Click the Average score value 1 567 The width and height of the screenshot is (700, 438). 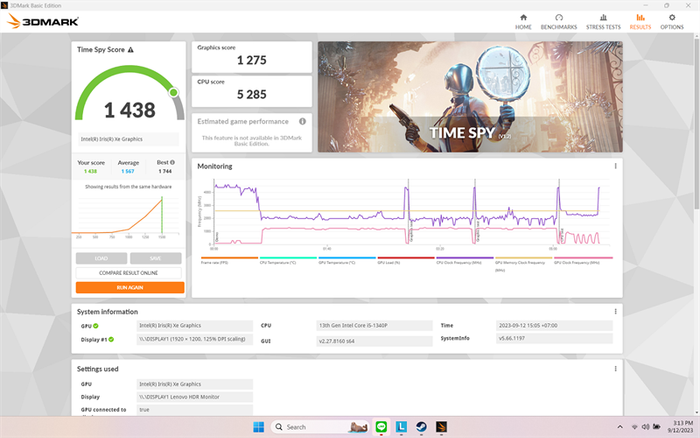128,171
